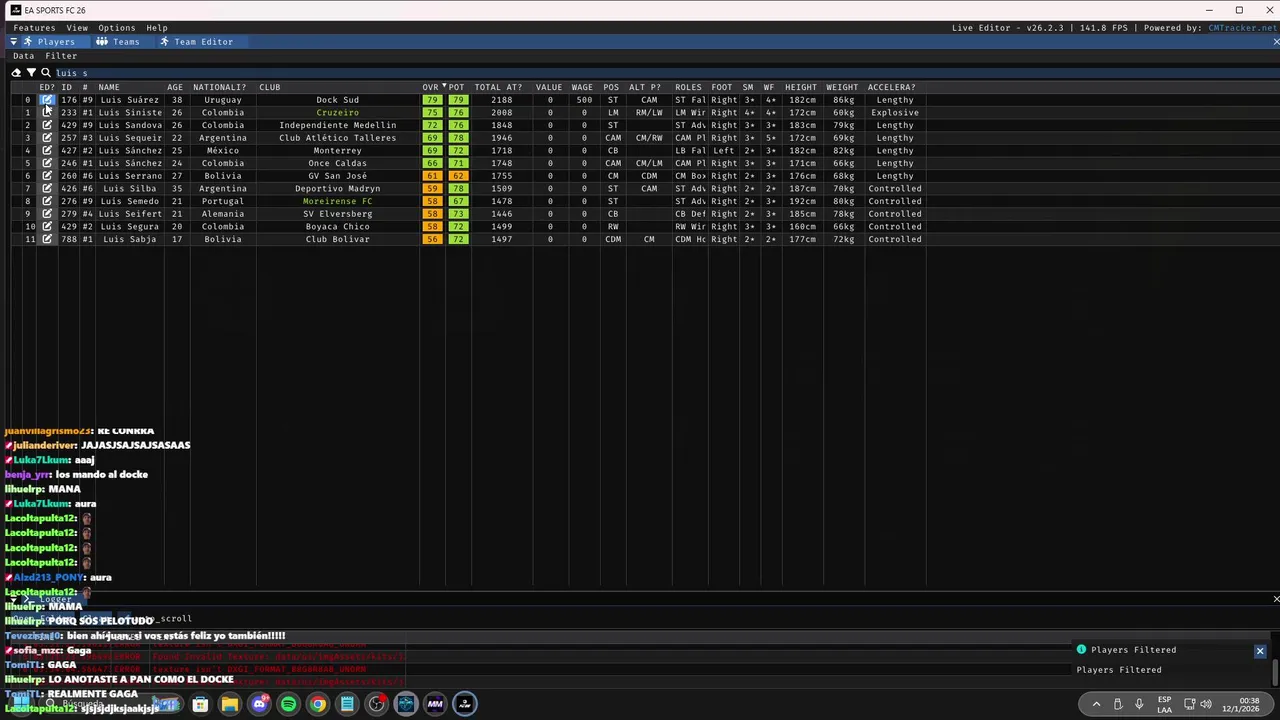Open edit icon for Luis Semedo row
Viewport: 1280px width, 720px height.
pos(47,201)
